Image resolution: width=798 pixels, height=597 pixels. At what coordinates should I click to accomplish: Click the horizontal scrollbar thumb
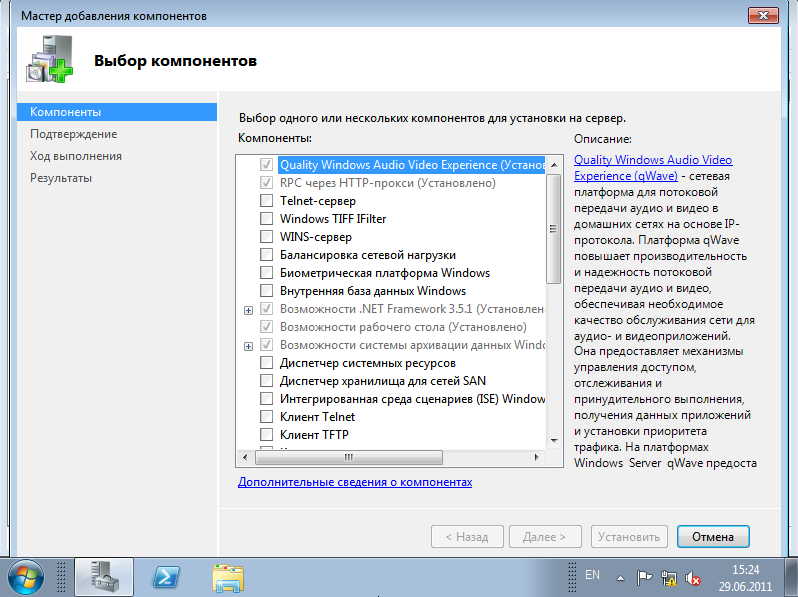(x=348, y=457)
